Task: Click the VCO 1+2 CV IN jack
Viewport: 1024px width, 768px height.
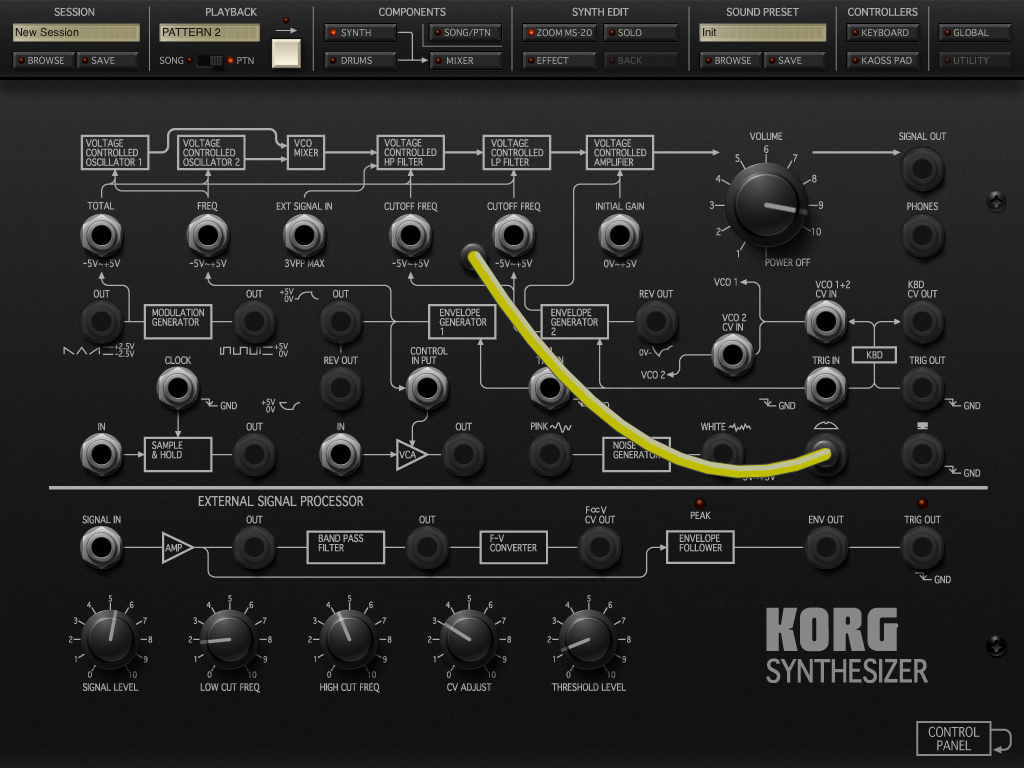Action: coord(826,321)
